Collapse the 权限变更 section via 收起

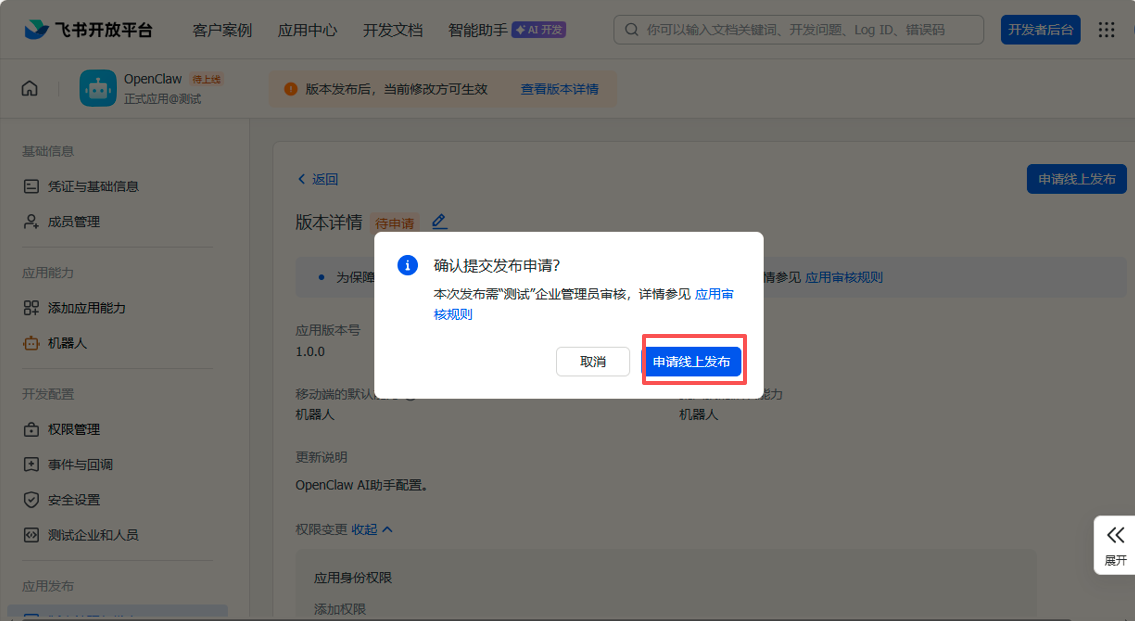[x=367, y=529]
